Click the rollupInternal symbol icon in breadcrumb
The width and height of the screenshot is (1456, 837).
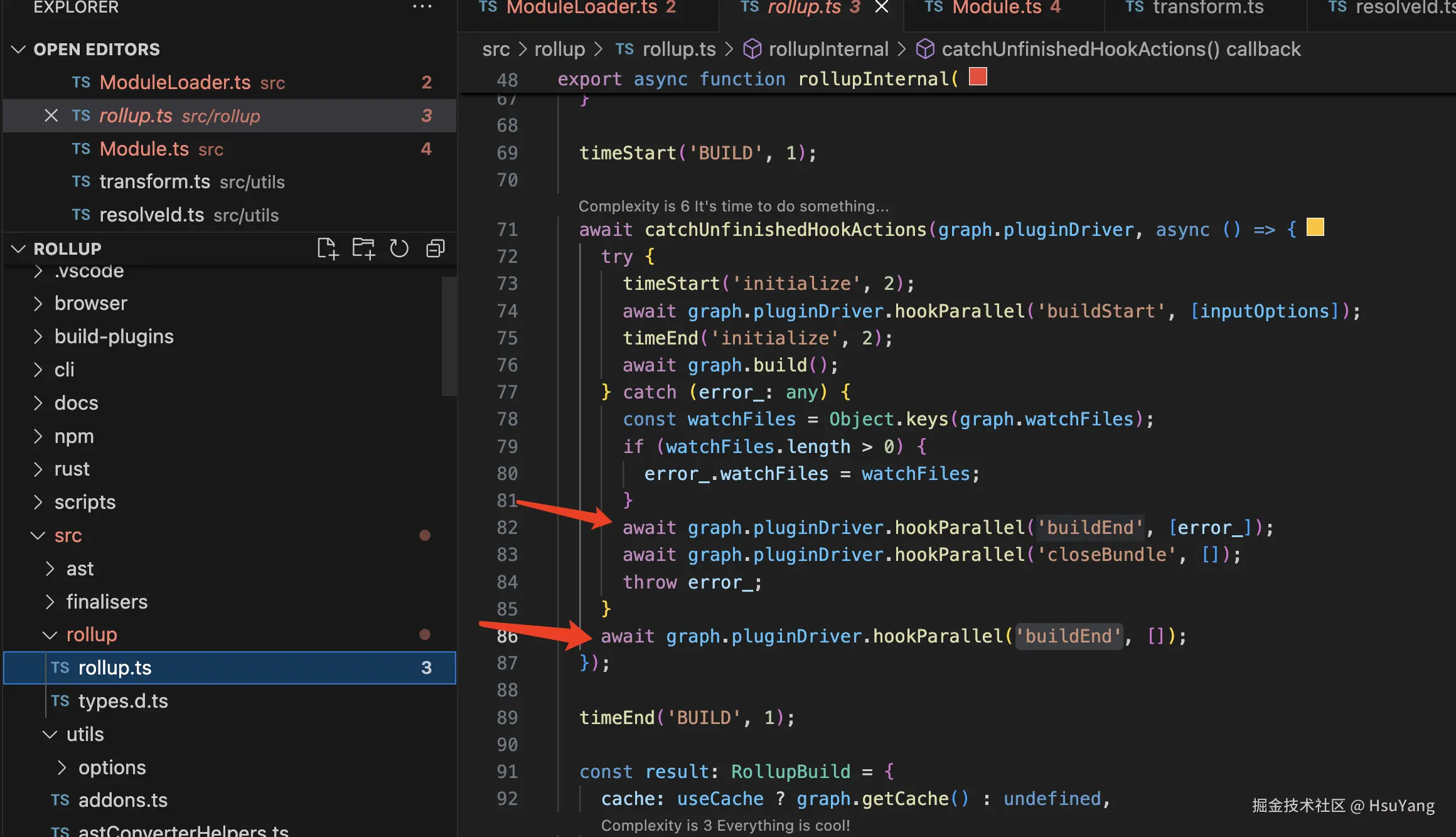click(752, 49)
